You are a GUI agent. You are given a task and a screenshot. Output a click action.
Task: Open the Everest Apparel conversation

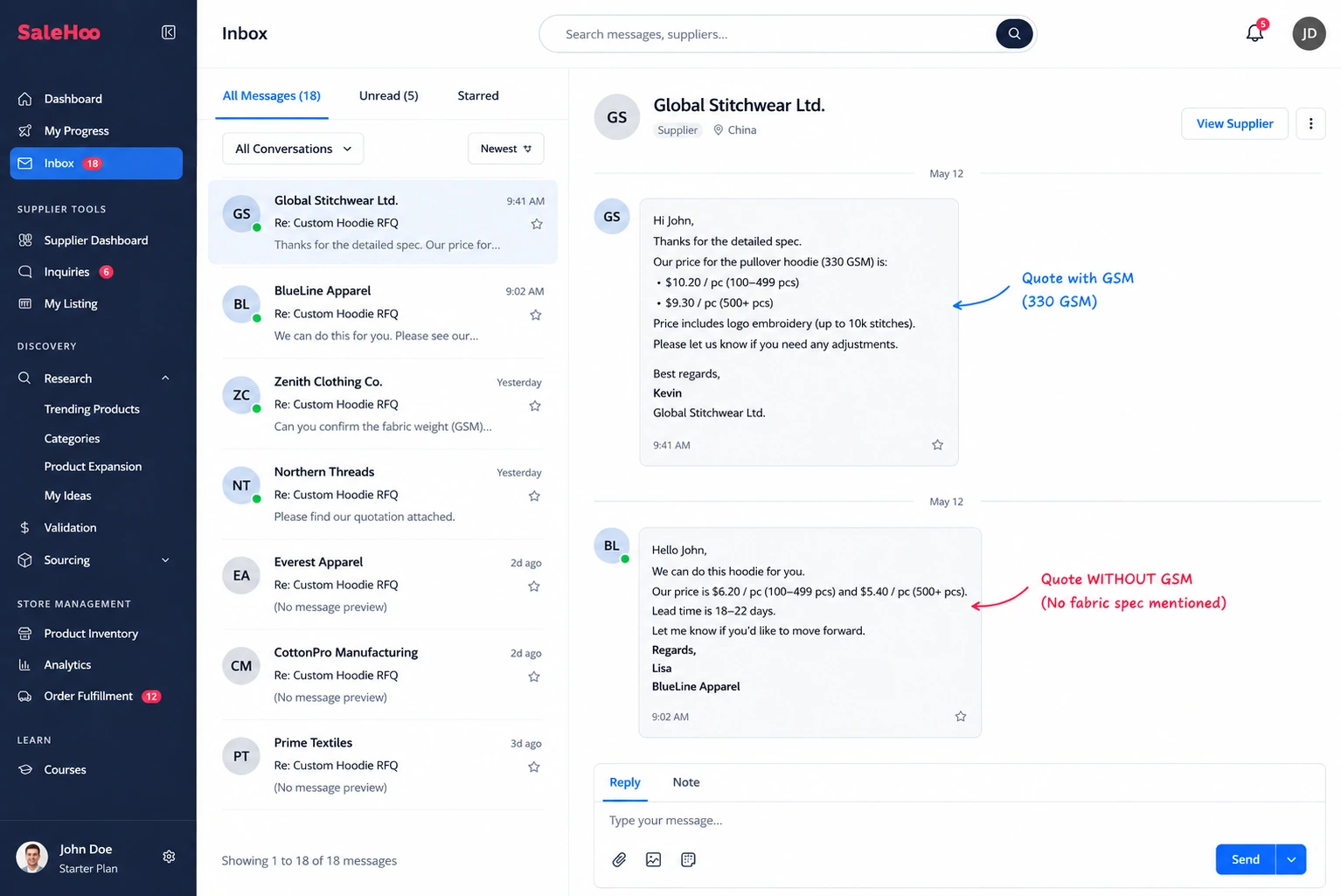383,584
